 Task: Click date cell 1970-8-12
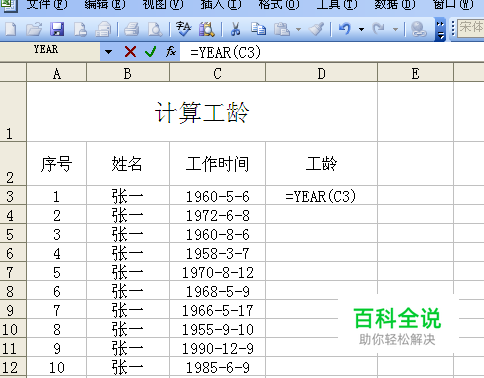(x=217, y=272)
